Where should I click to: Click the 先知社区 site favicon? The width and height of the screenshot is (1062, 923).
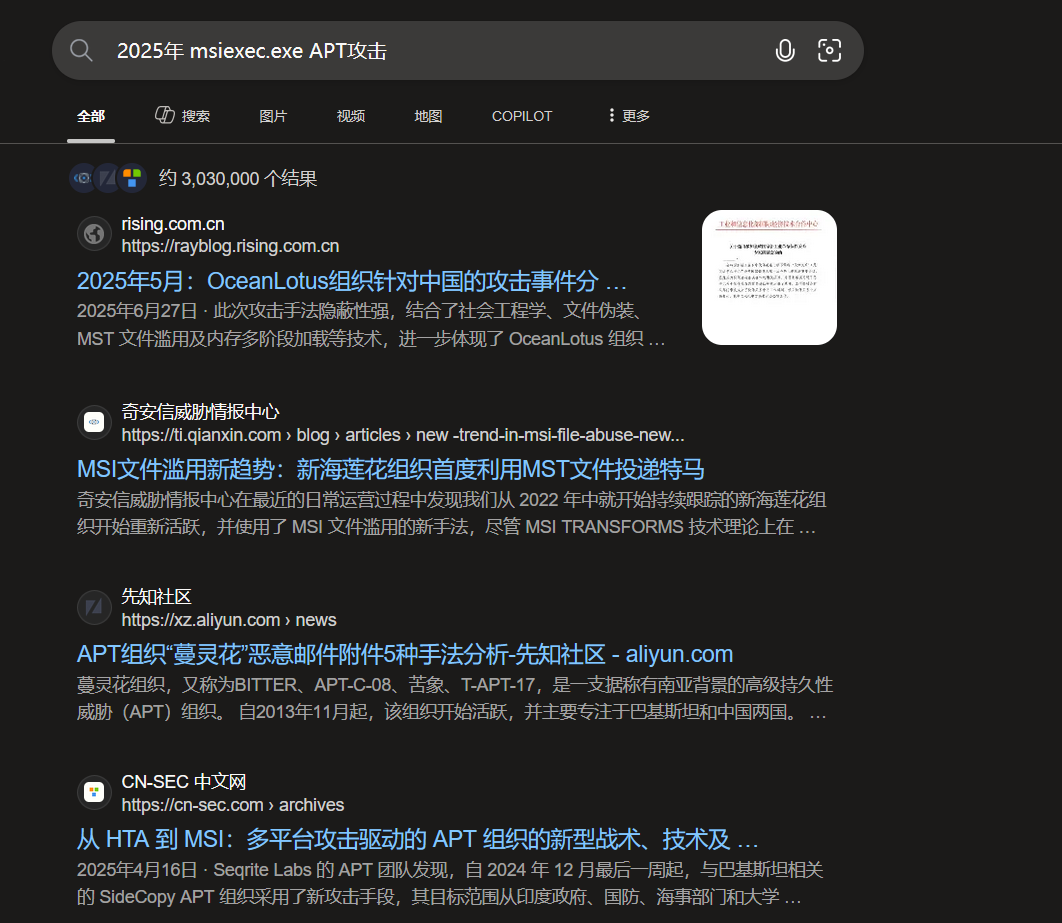pos(94,607)
